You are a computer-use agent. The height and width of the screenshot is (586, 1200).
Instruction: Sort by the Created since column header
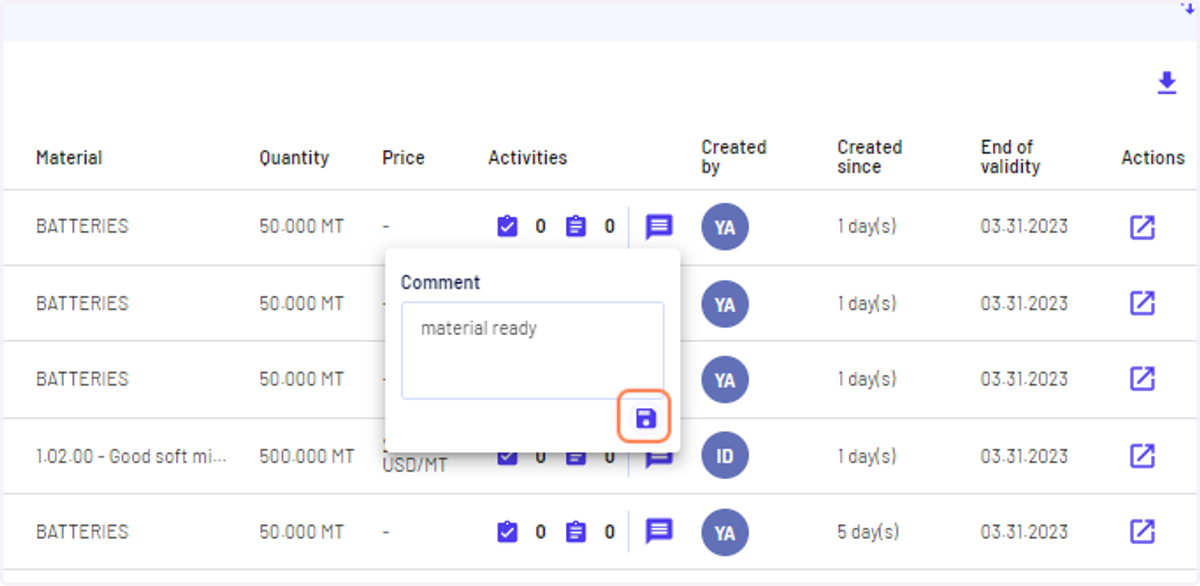(x=870, y=157)
